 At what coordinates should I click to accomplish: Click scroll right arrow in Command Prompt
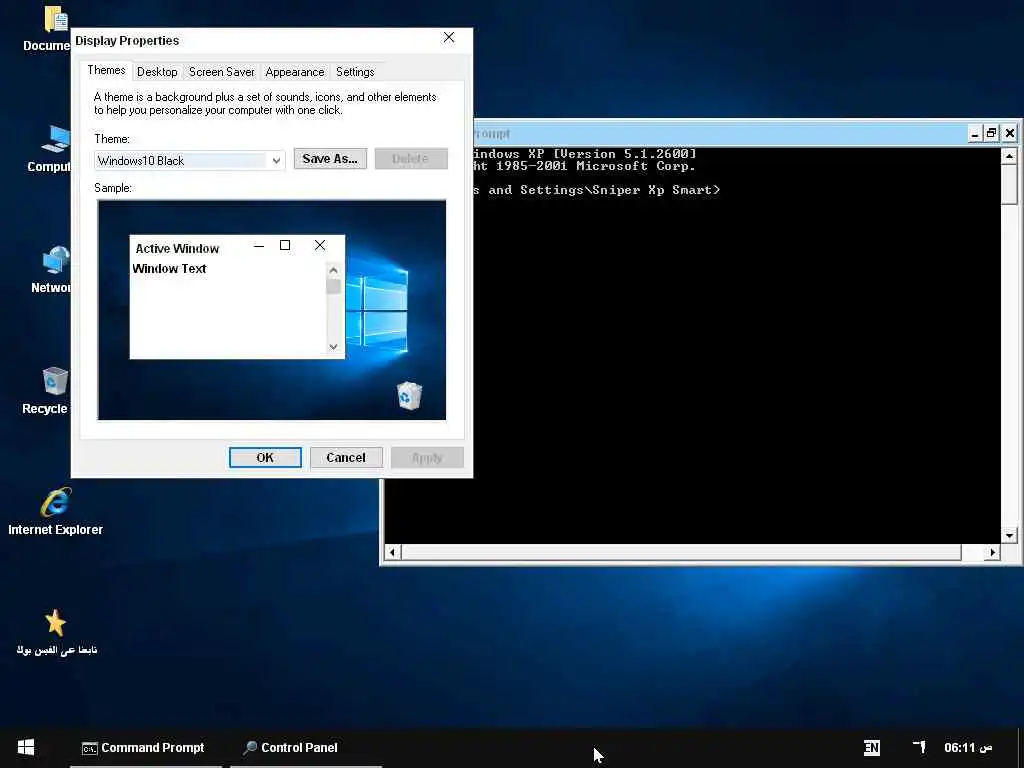point(992,552)
